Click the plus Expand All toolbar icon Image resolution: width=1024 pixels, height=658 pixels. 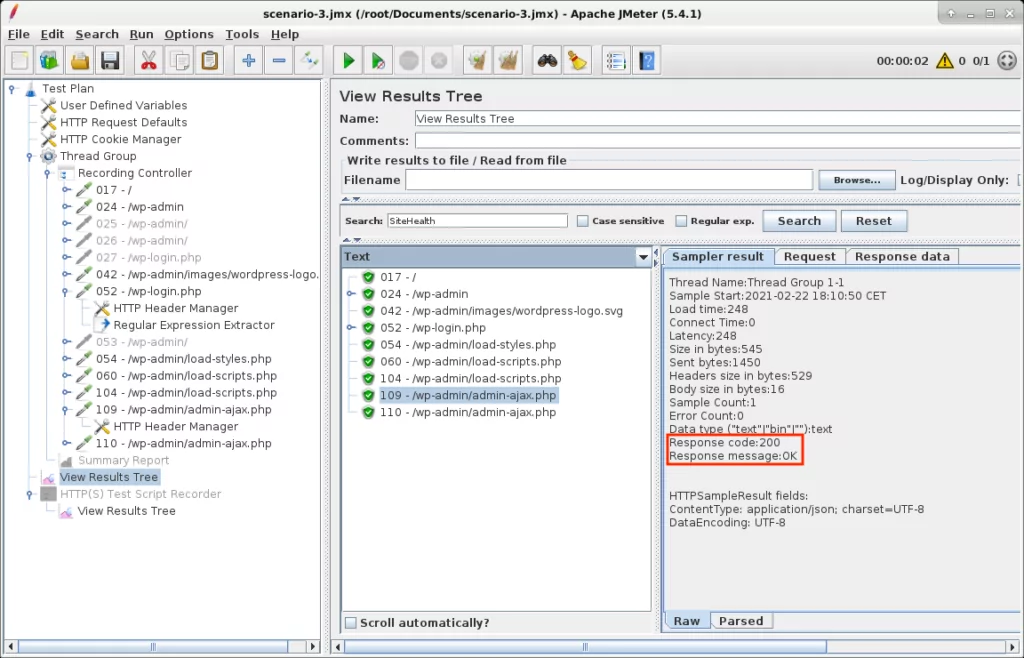(248, 61)
